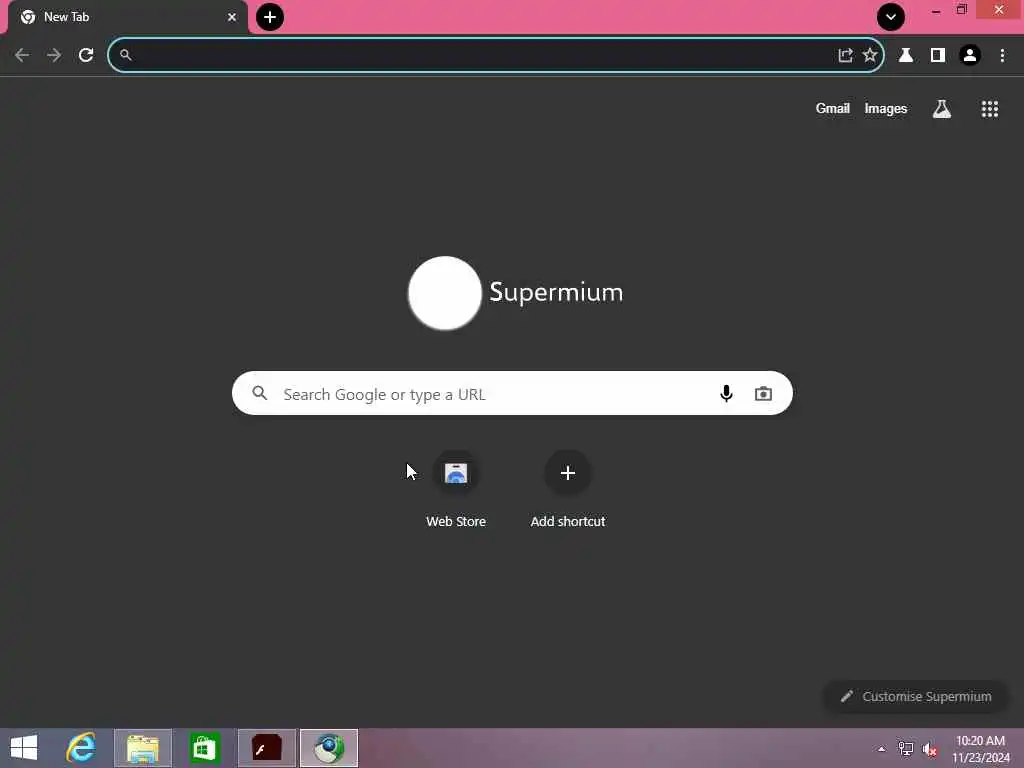1024x768 pixels.
Task: Open the three-dot browser menu
Action: pyautogui.click(x=1002, y=55)
